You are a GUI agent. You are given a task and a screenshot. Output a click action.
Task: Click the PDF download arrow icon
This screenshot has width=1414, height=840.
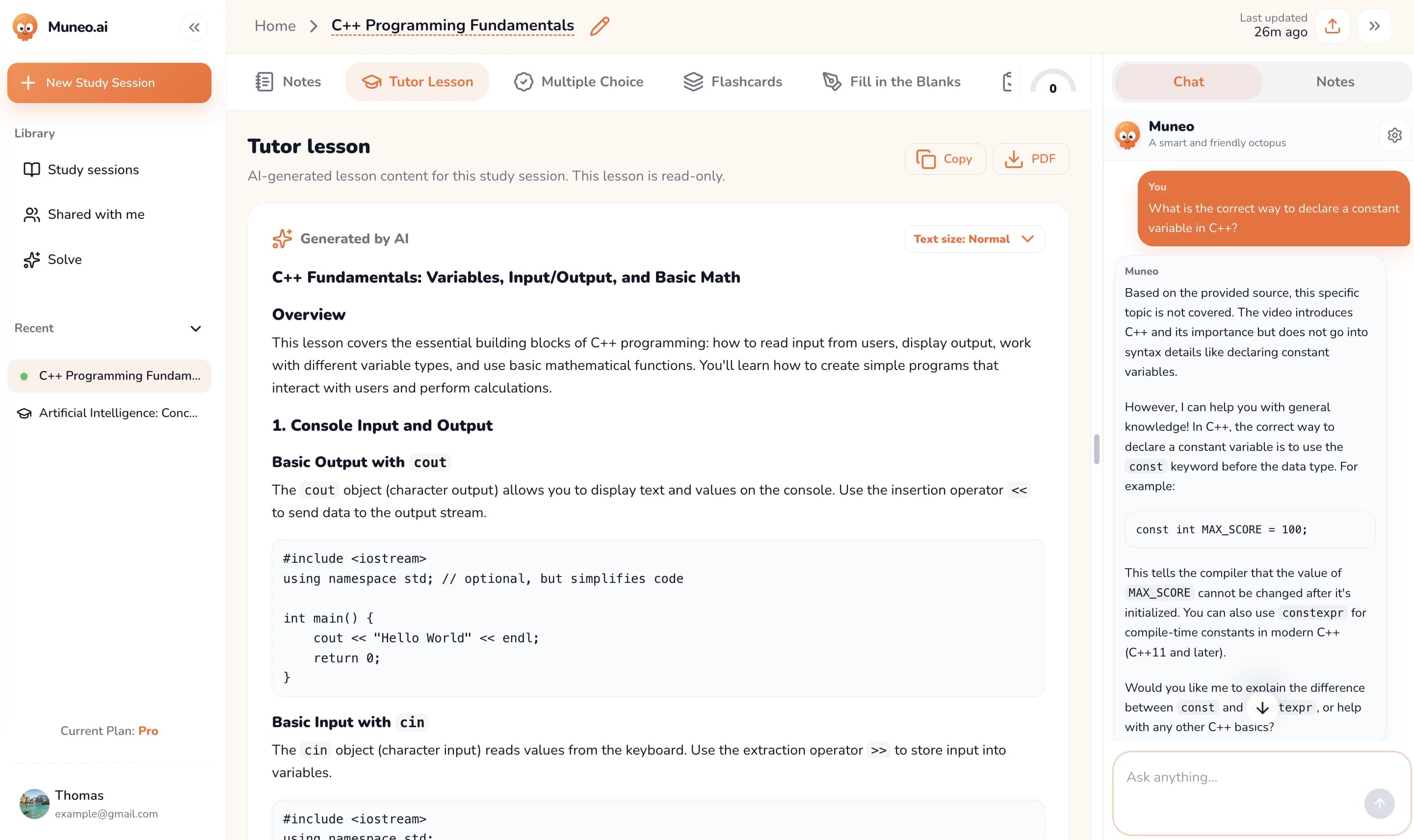[x=1013, y=159]
